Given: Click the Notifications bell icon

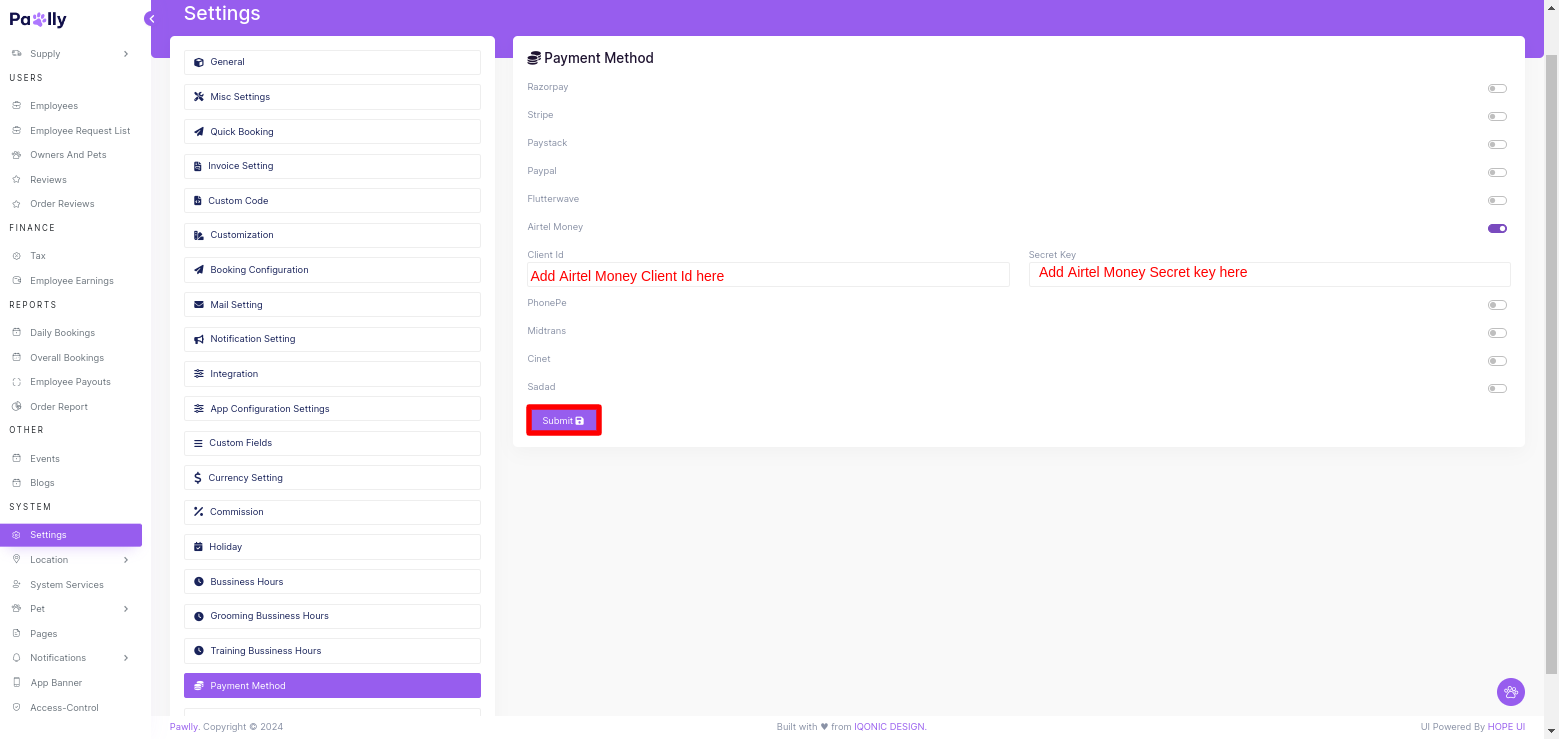Looking at the screenshot, I should point(16,658).
